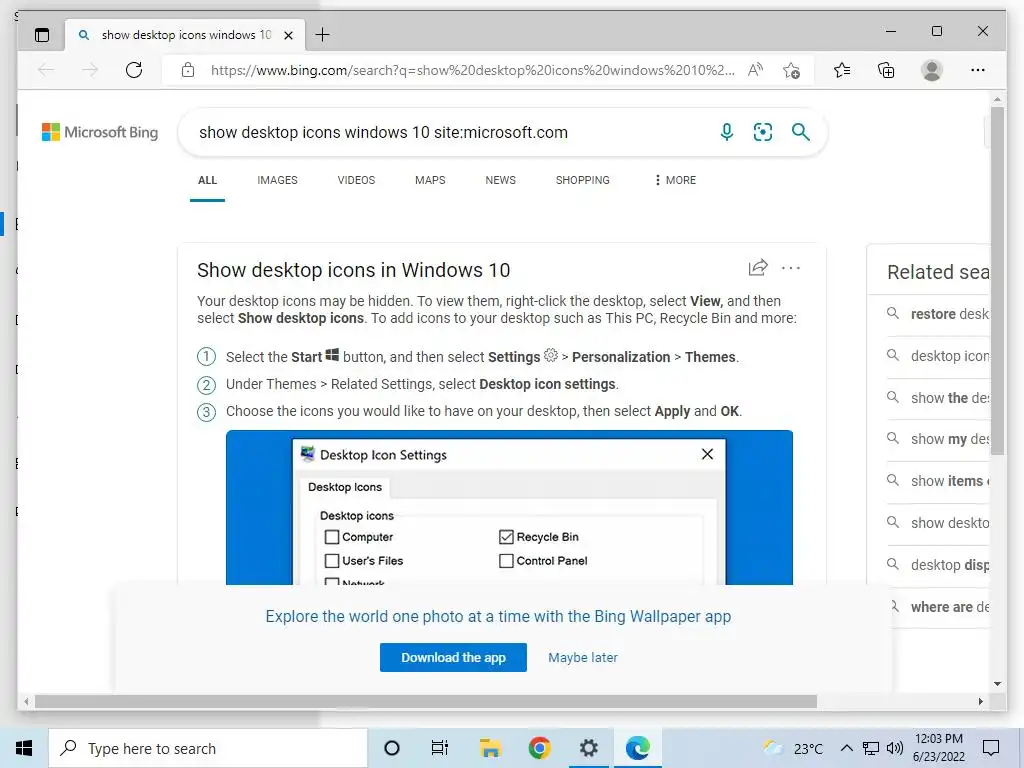Go back to the previous page
Image resolution: width=1024 pixels, height=768 pixels.
tap(46, 70)
